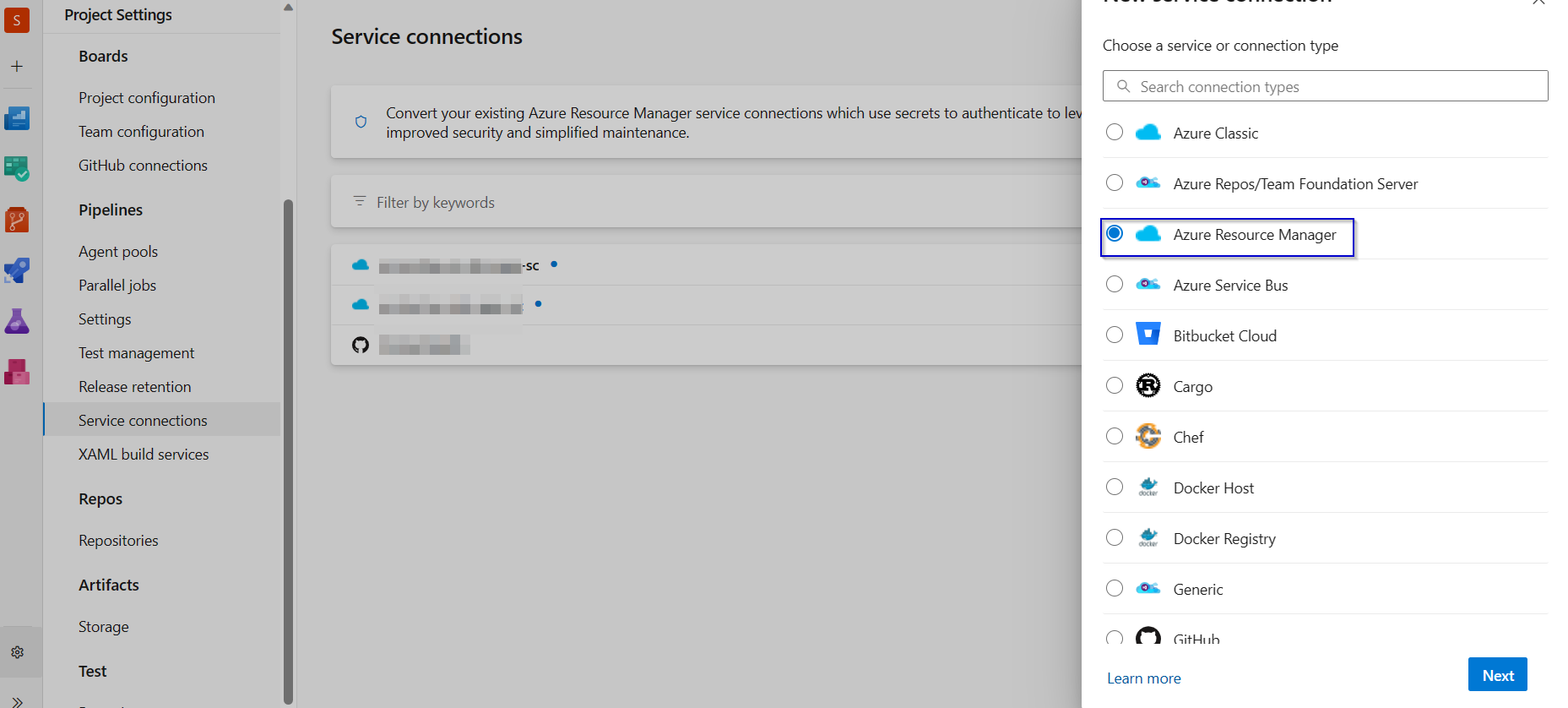Click the settings sidebar scrollbar
Screen dimensions: 1568x708
(x=288, y=452)
